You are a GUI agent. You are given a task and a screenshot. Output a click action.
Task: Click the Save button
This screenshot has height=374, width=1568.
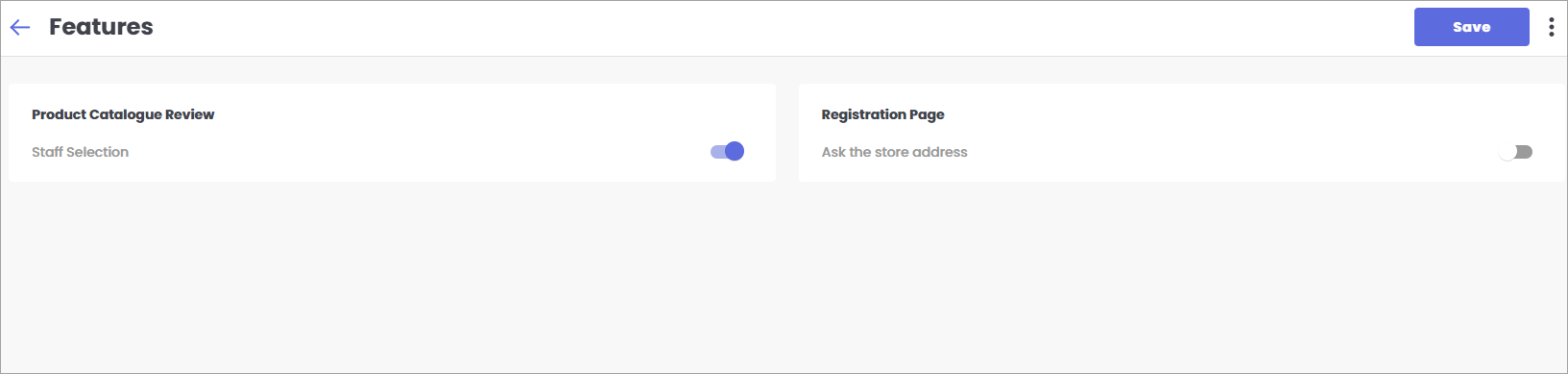[1471, 27]
